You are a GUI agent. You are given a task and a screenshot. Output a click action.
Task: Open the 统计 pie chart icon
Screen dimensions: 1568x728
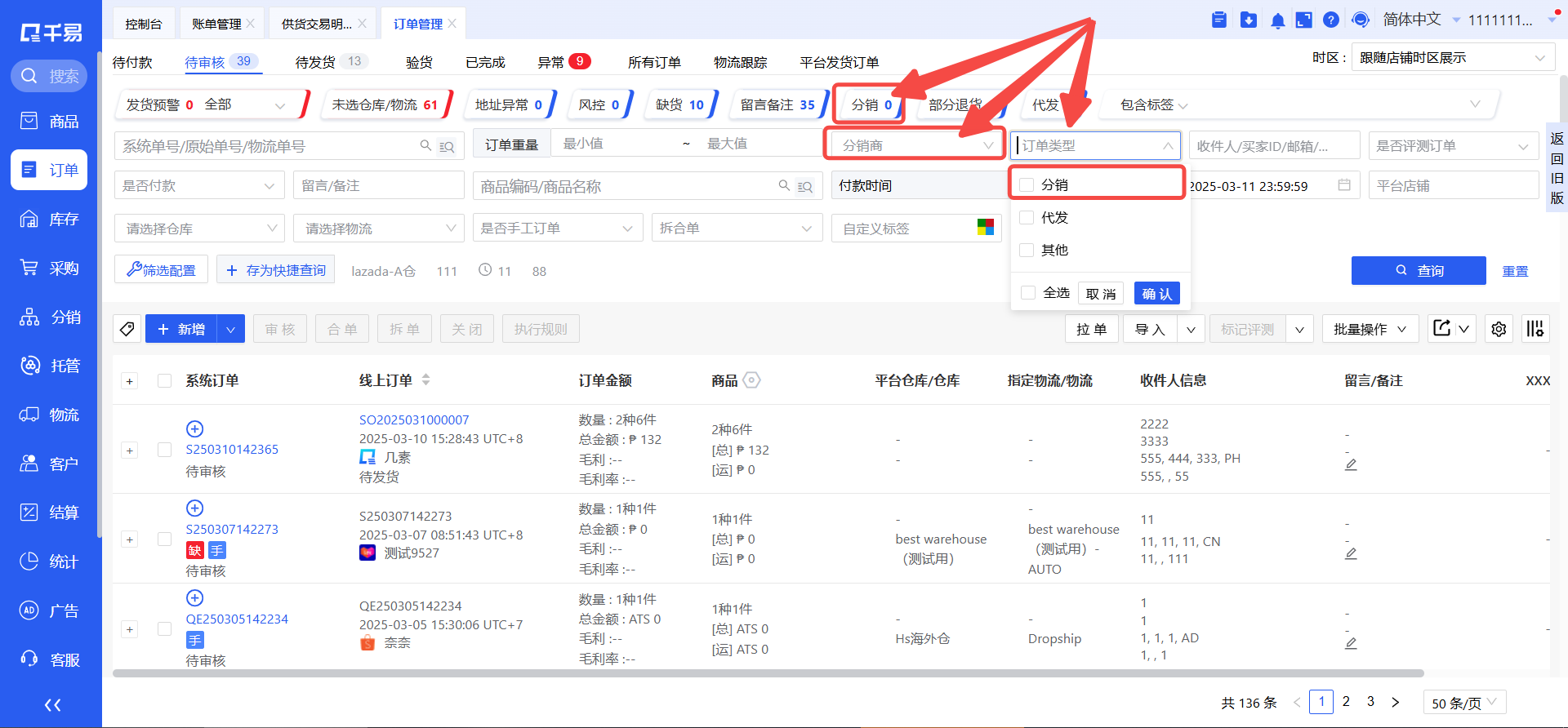(x=29, y=562)
